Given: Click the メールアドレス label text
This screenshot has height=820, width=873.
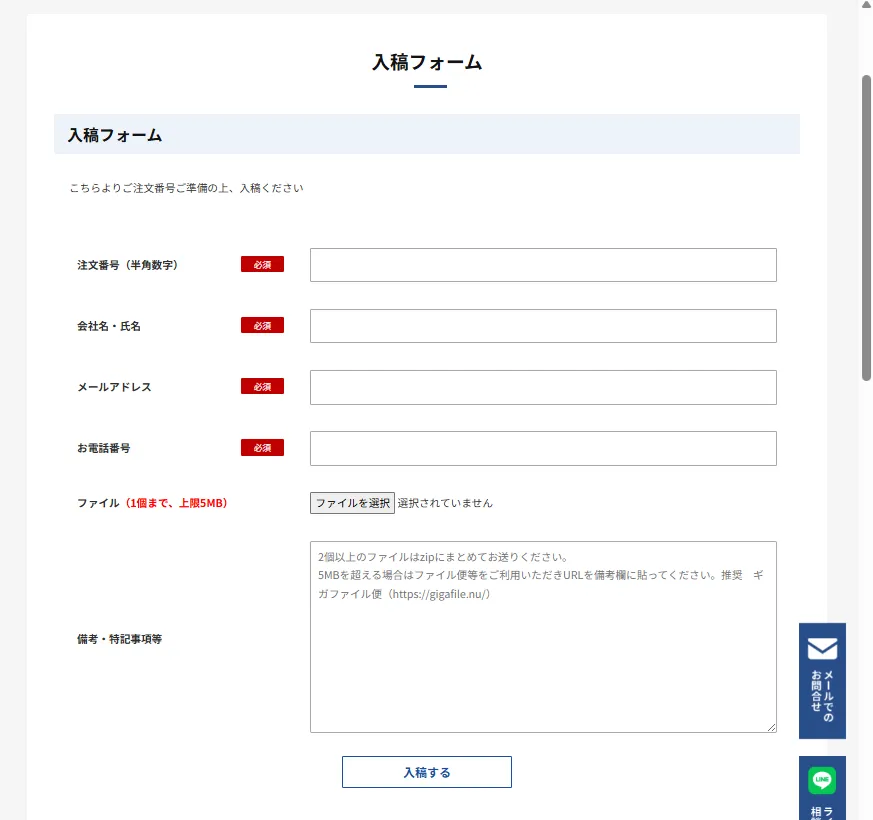Looking at the screenshot, I should [114, 387].
